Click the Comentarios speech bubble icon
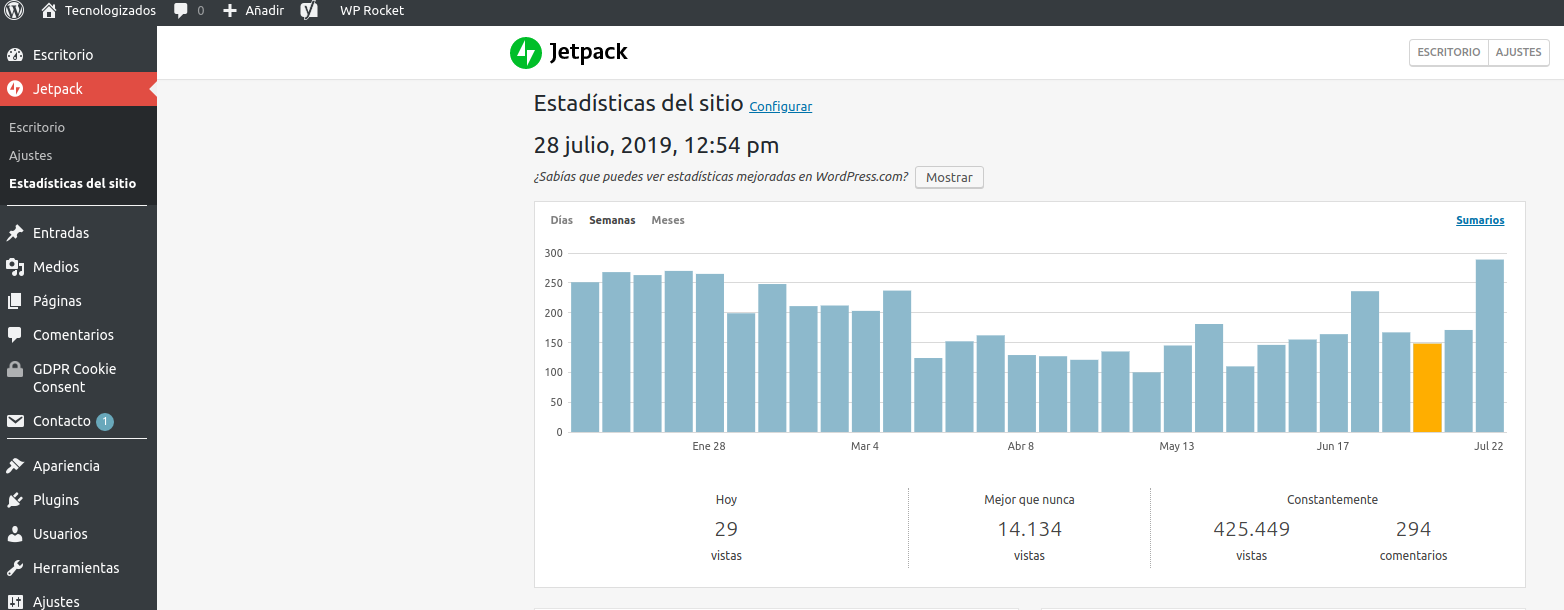 coord(15,335)
